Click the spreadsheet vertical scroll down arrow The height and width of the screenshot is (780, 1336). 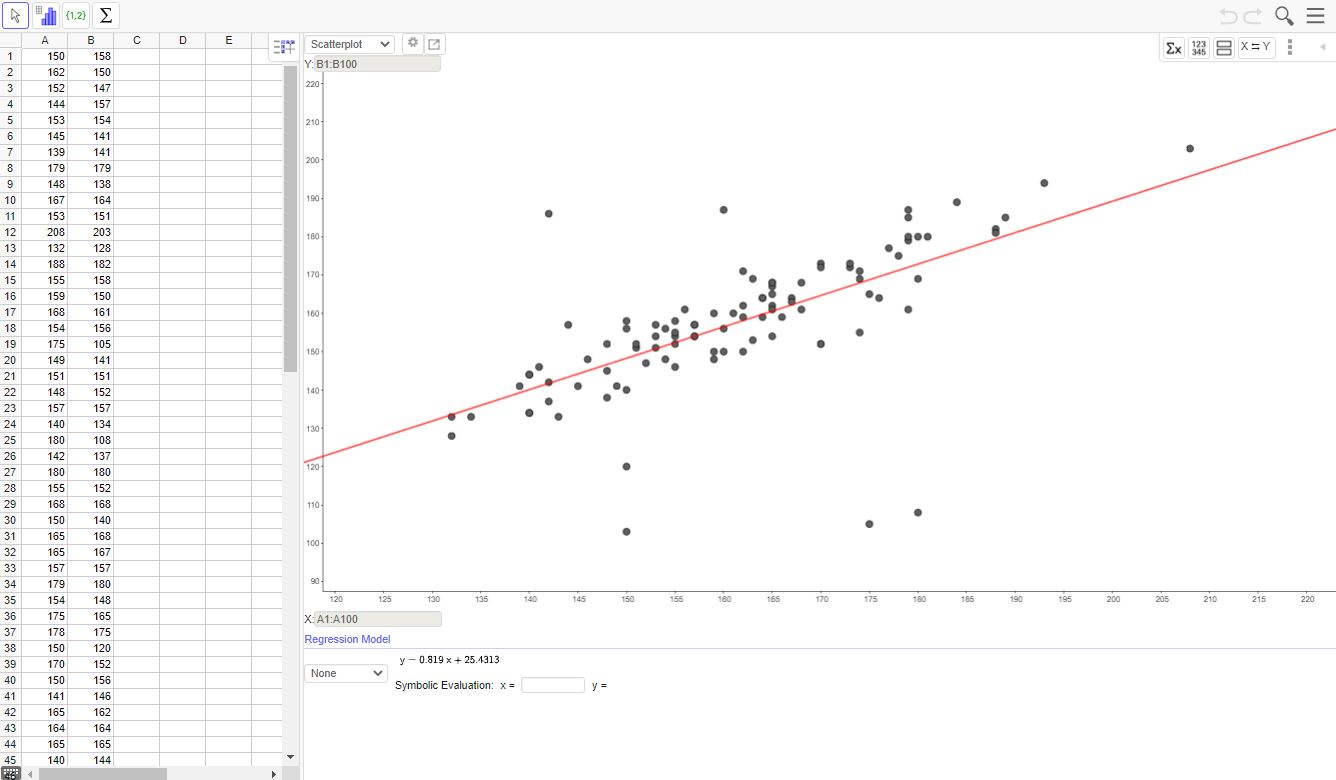(x=291, y=757)
